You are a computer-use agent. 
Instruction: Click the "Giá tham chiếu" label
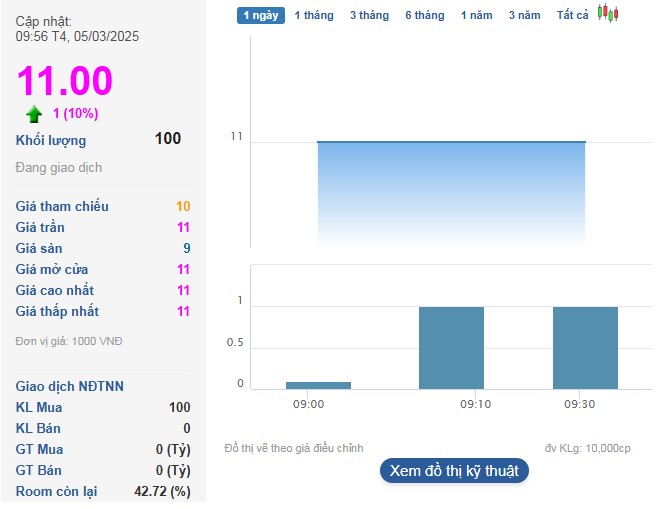pos(62,206)
